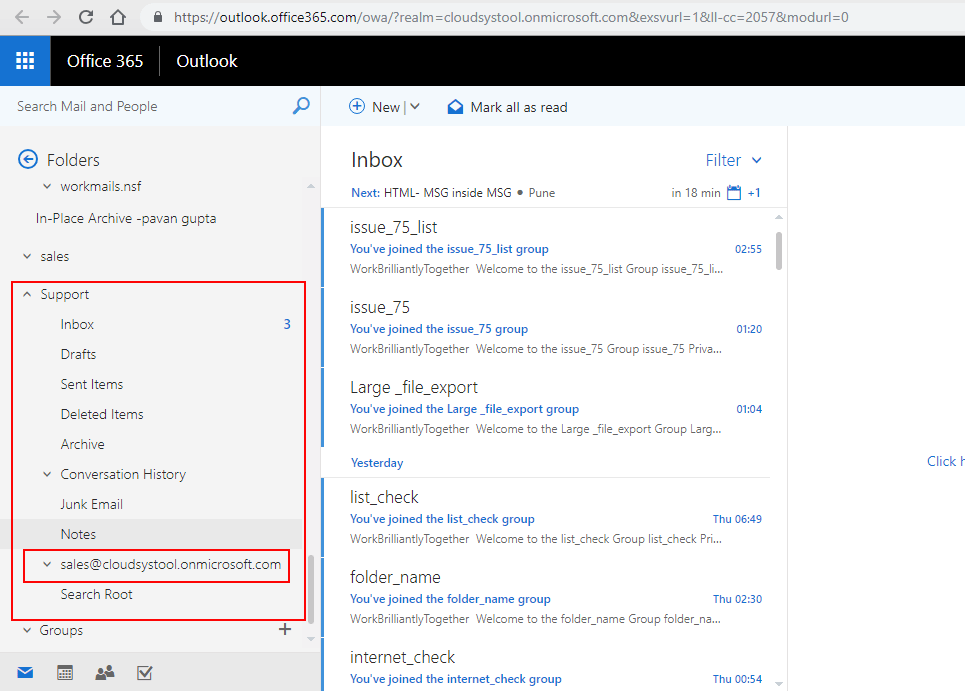This screenshot has height=691, width=965.
Task: Open the Tasks icon in bottom navigation
Action: coord(144,672)
